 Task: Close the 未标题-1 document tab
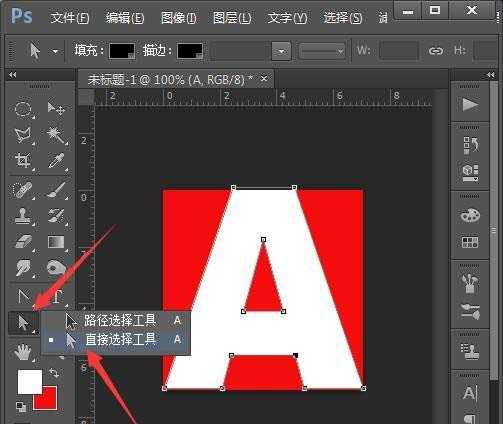264,79
